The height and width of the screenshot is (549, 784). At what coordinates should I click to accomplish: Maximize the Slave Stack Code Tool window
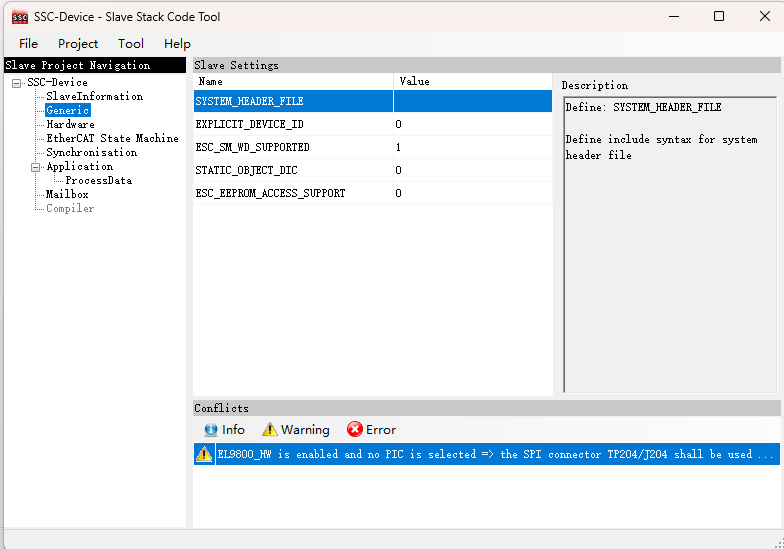tap(718, 16)
